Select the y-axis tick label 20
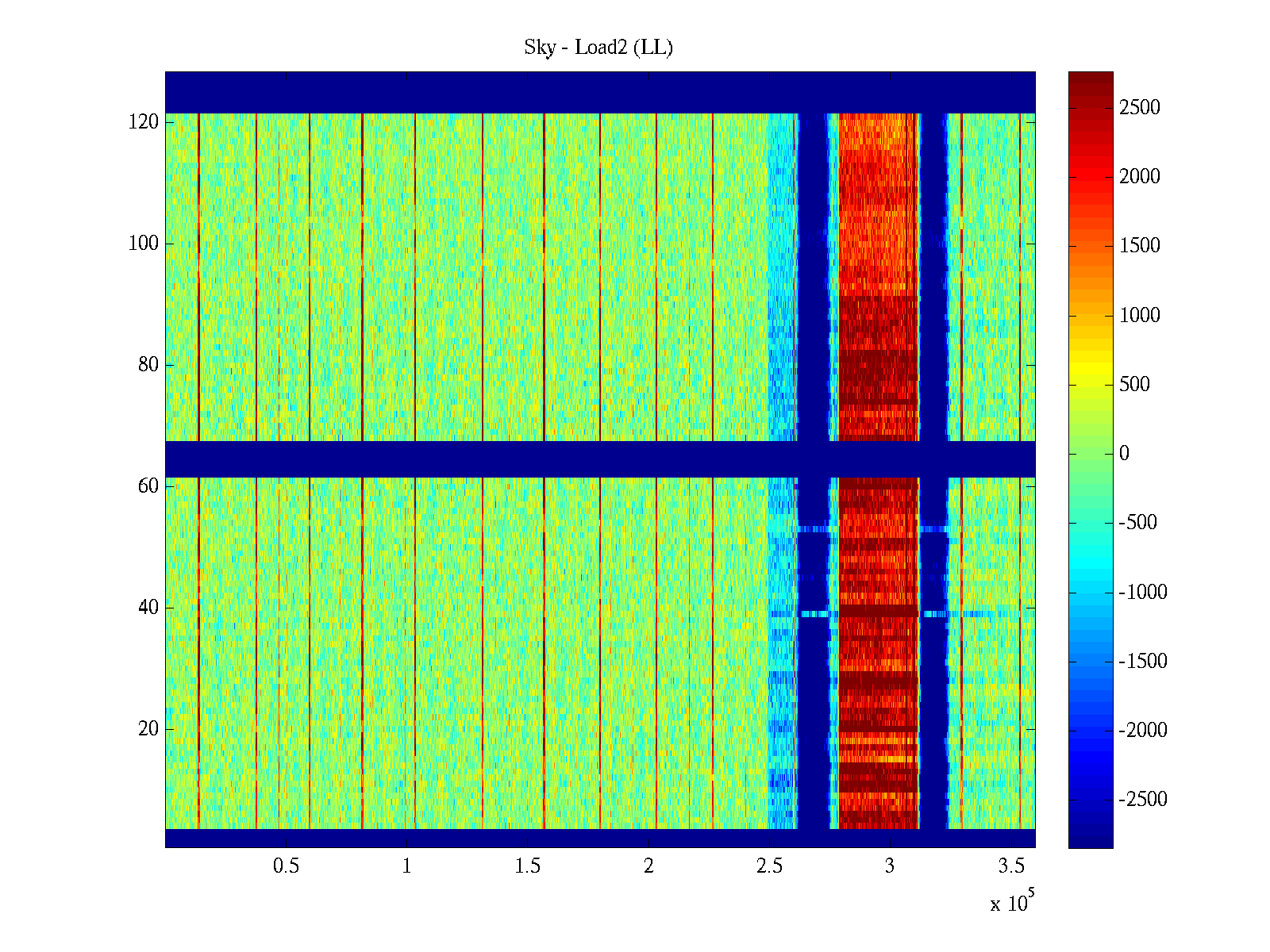The image size is (1270, 952). tap(148, 729)
